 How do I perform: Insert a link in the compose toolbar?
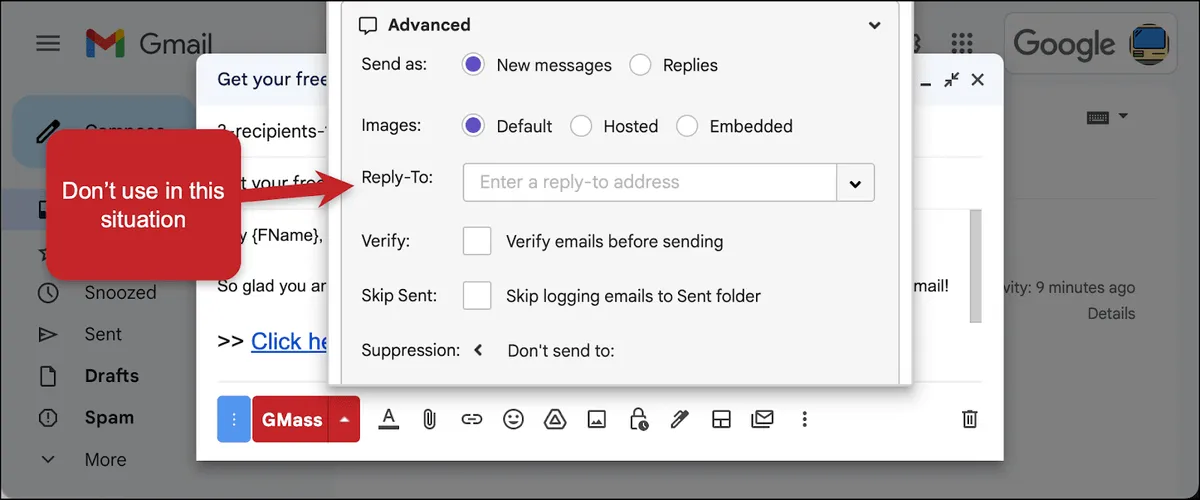coord(471,420)
